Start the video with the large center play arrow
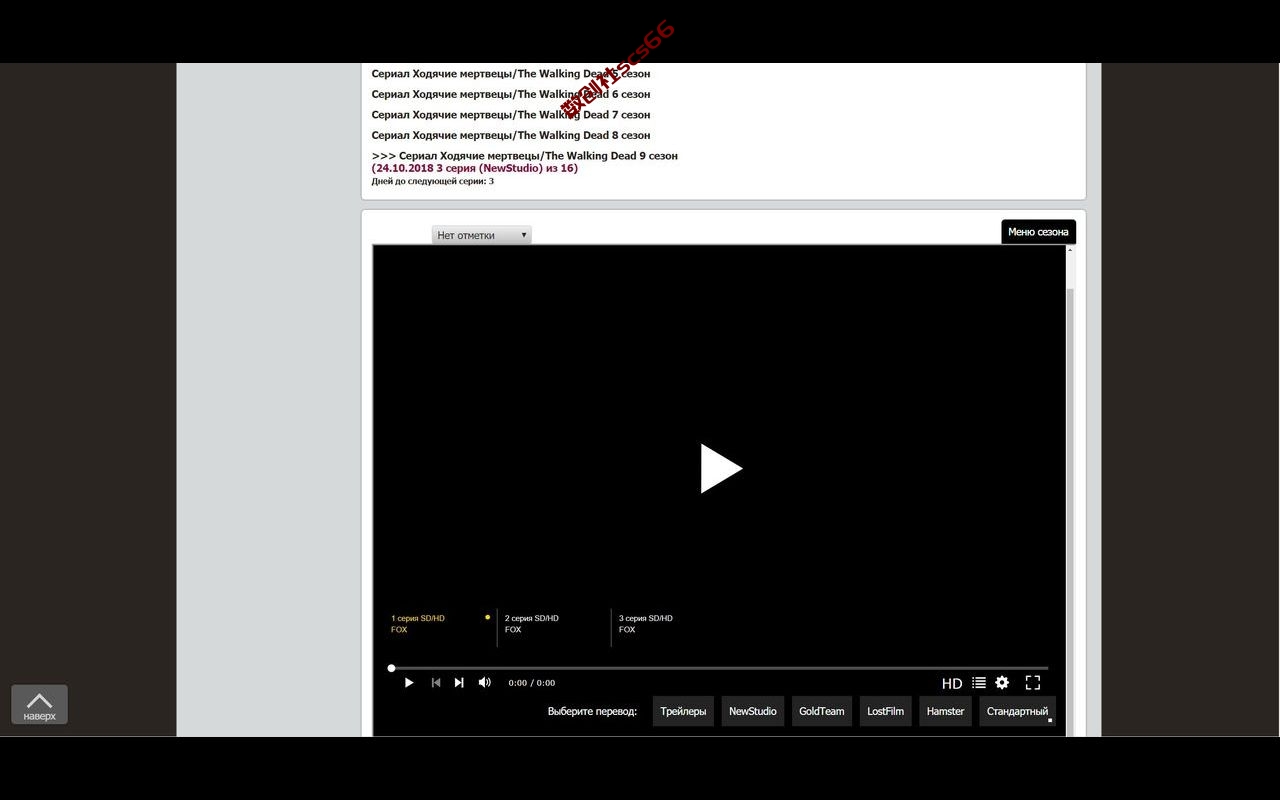This screenshot has width=1280, height=800. click(x=721, y=468)
